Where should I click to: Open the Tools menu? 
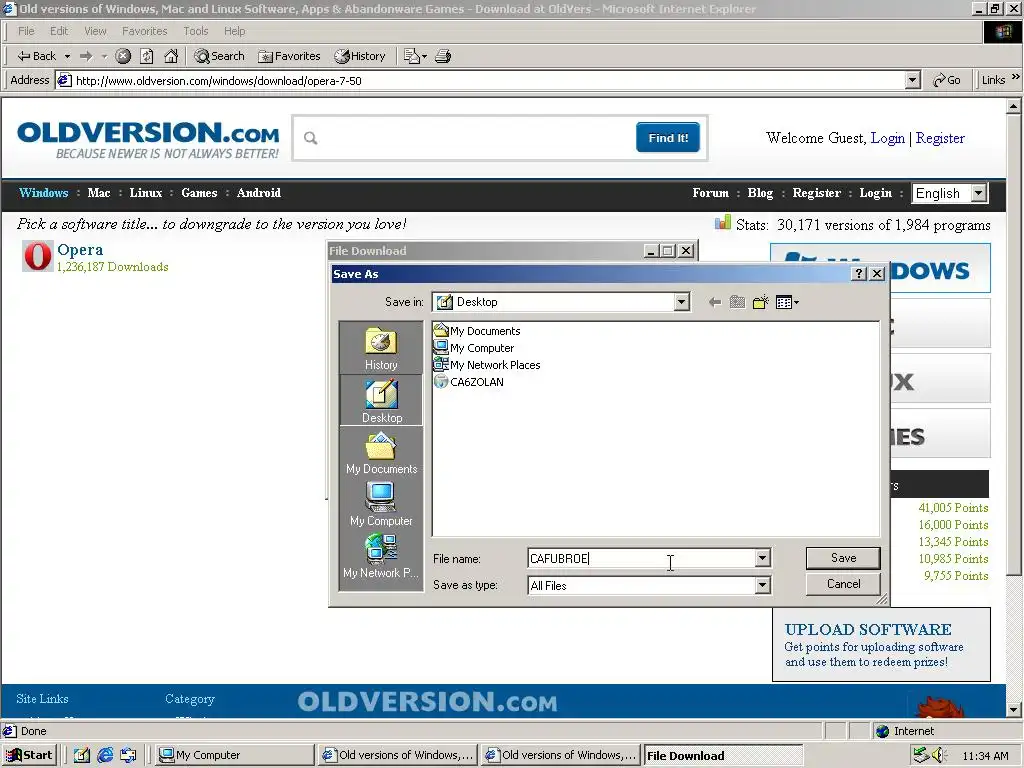195,31
